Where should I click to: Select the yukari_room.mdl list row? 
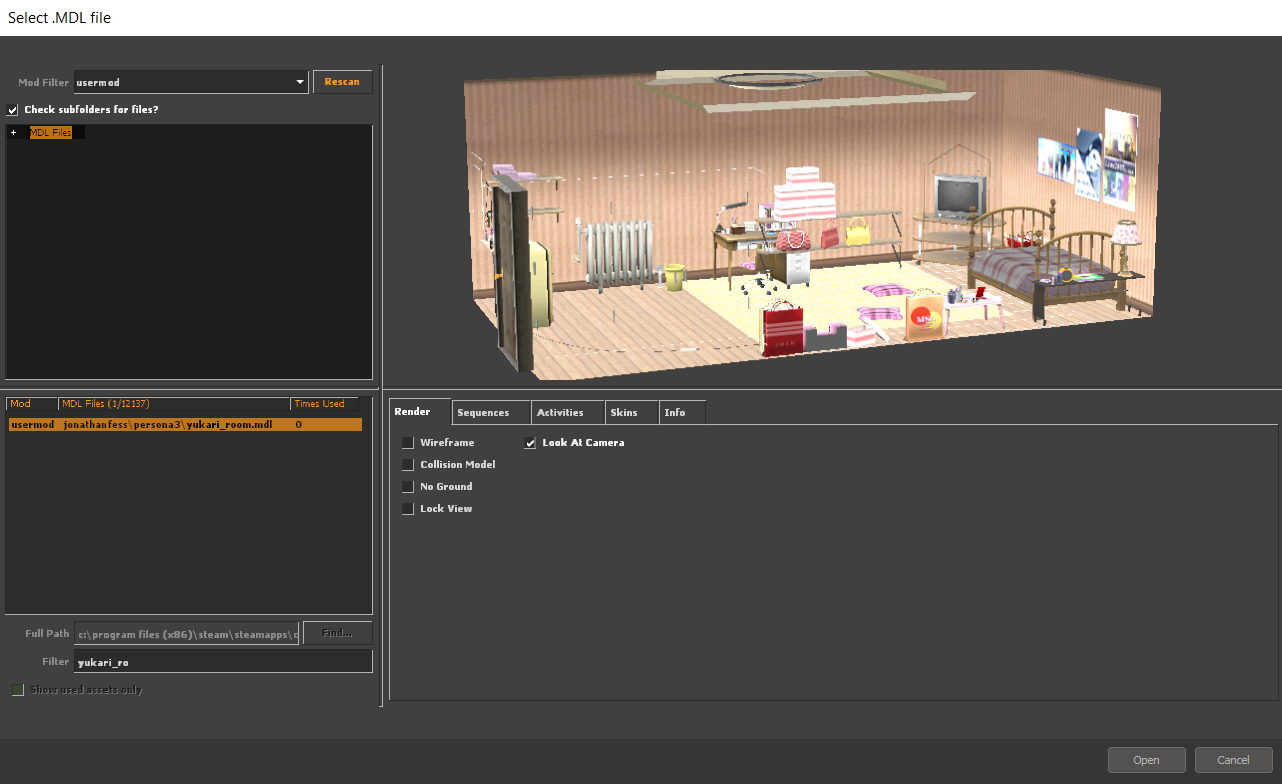(184, 425)
